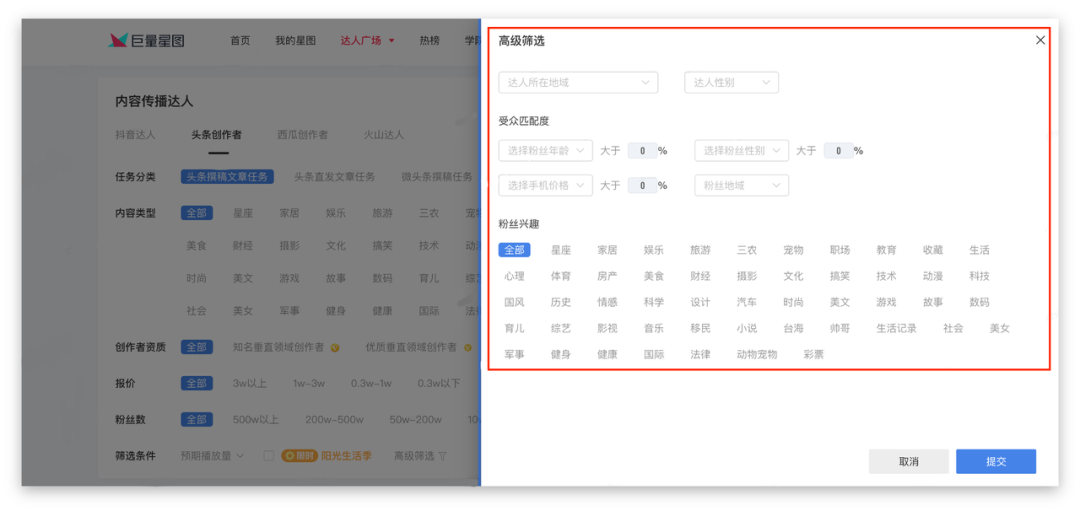Viewport: 1080px width, 511px height.
Task: Click the red arrow next to 达人广场
Action: point(392,41)
